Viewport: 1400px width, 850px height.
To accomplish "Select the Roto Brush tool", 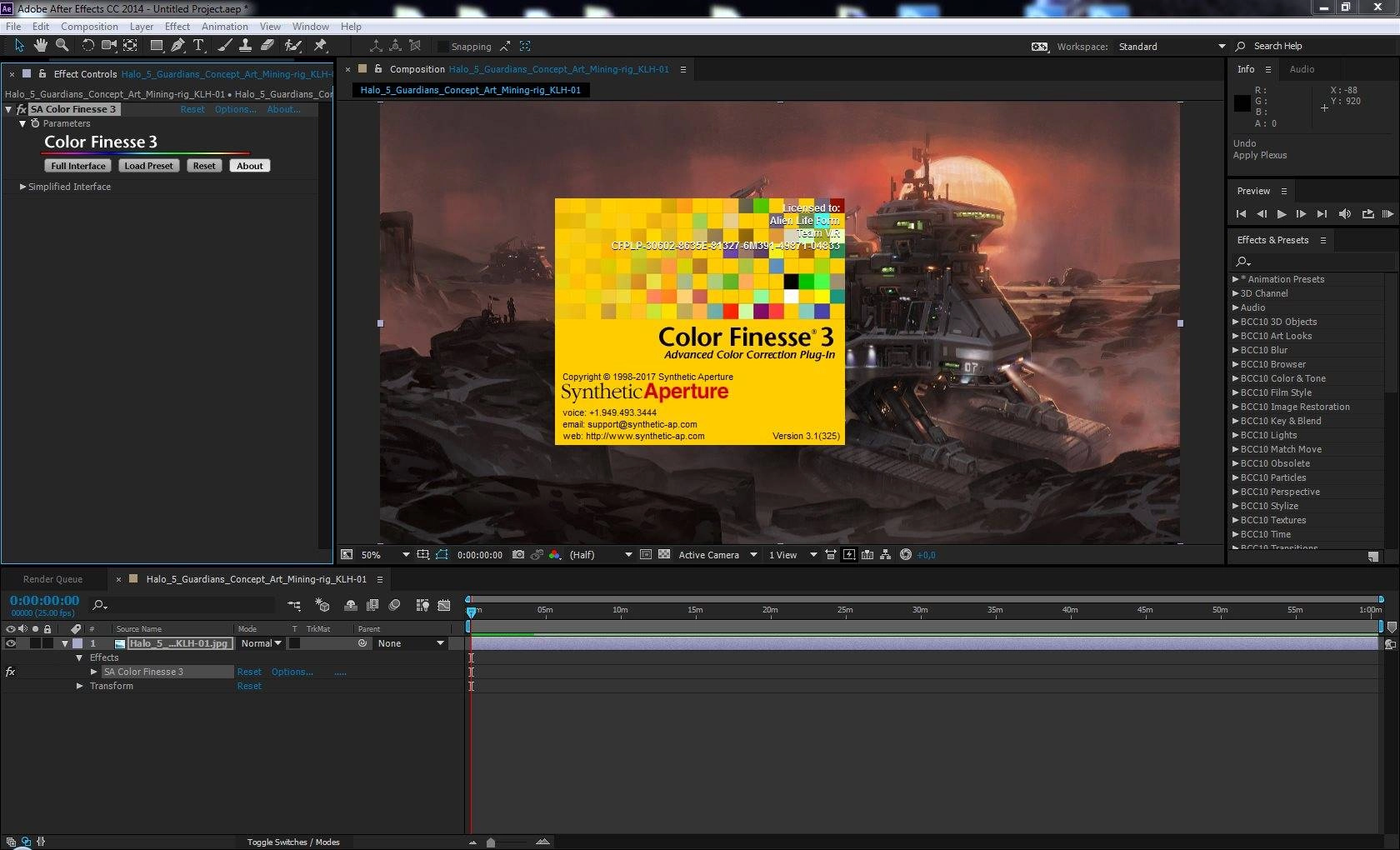I will click(292, 46).
